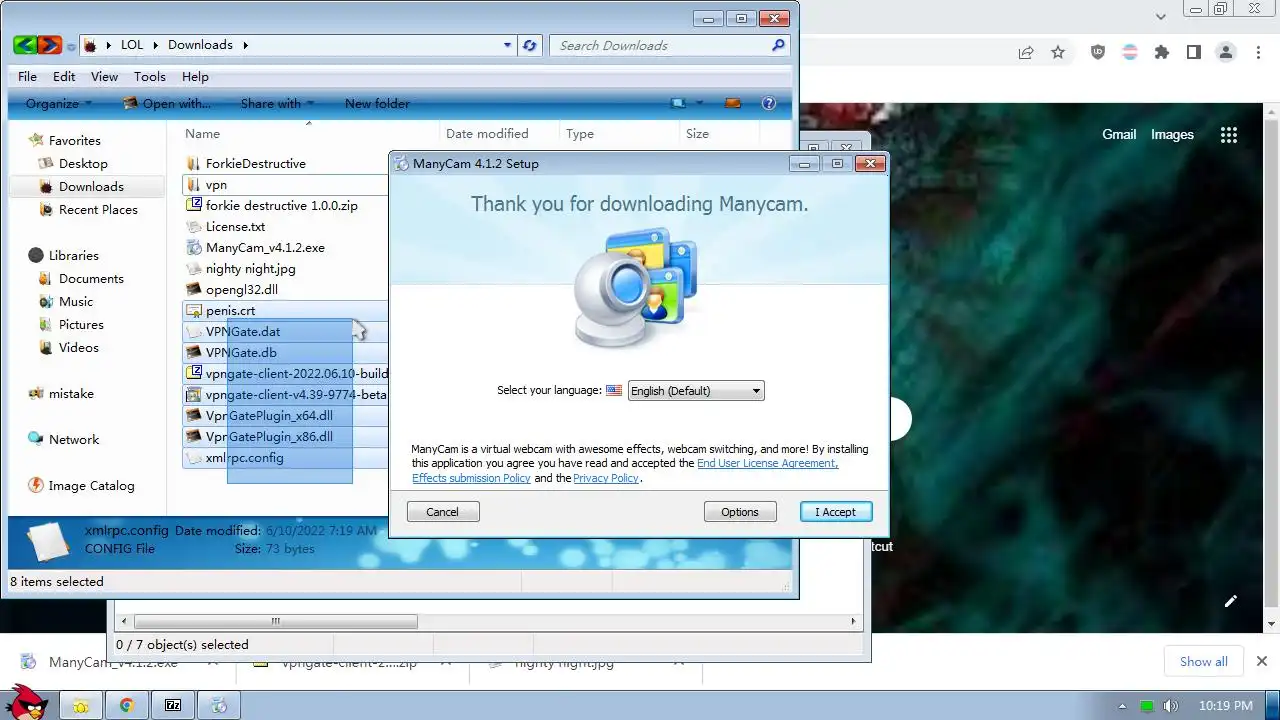Click Show all downloads button
Image resolution: width=1280 pixels, height=720 pixels.
1204,661
